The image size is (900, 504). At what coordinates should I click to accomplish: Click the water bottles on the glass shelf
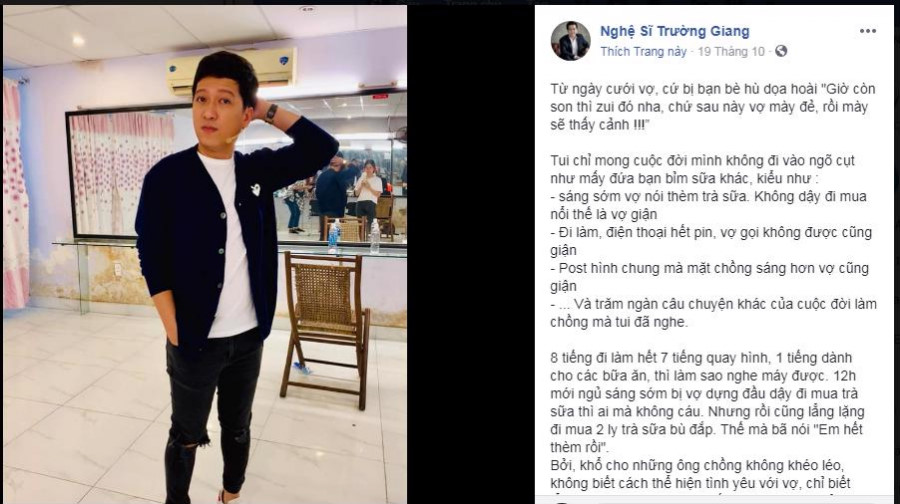[x=354, y=235]
